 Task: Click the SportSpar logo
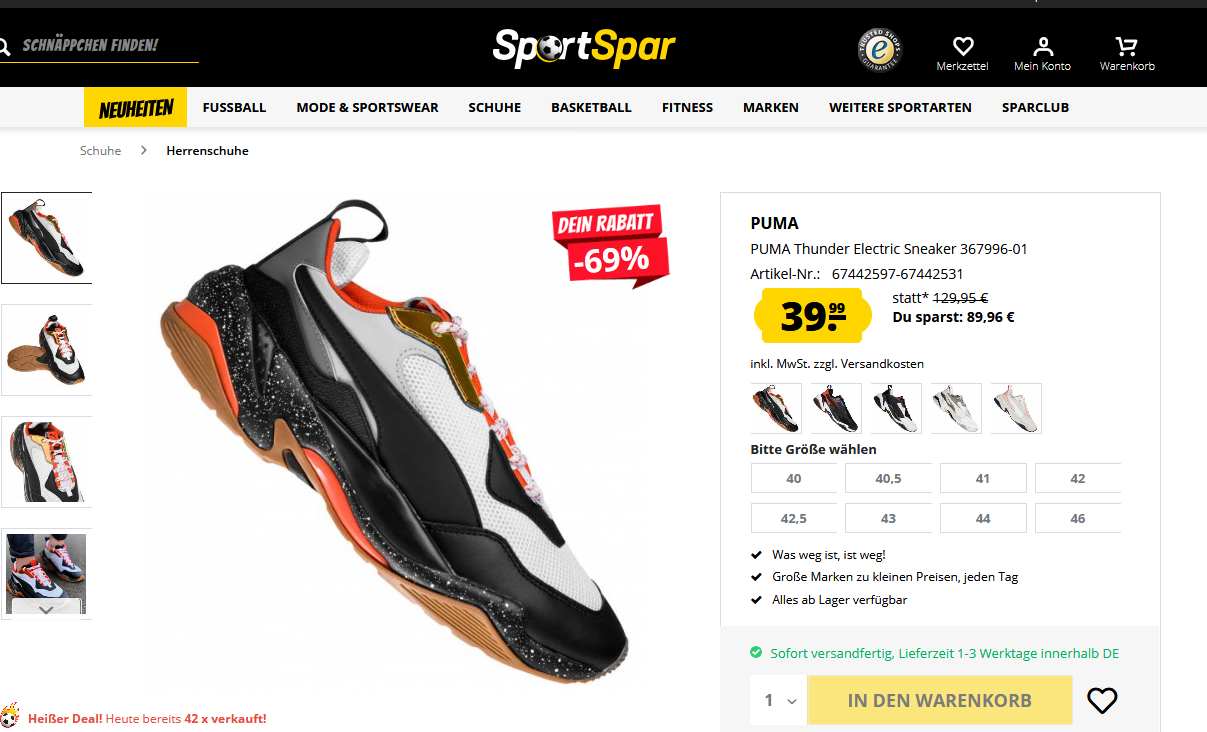pyautogui.click(x=584, y=47)
